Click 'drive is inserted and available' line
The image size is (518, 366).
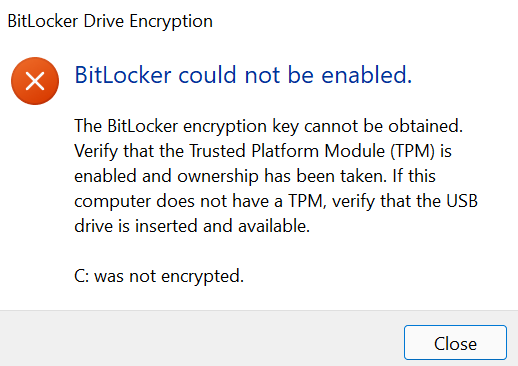pyautogui.click(x=192, y=226)
